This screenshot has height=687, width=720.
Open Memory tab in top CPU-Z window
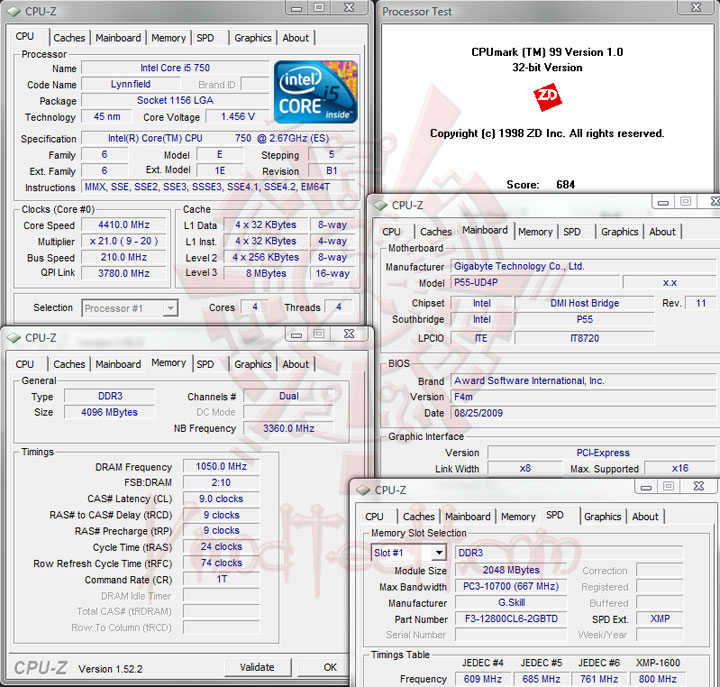point(169,38)
